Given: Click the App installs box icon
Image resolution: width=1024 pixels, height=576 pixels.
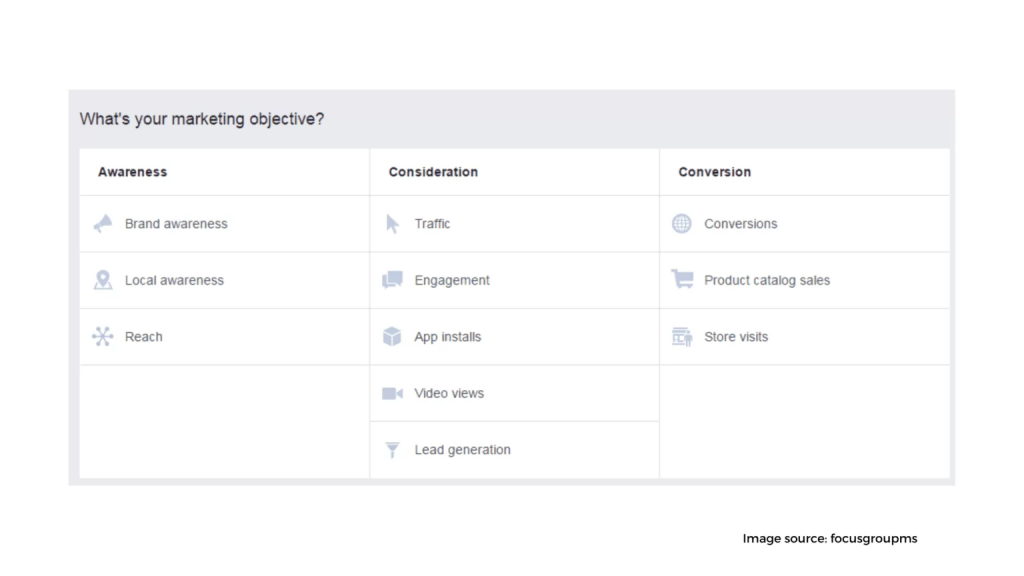Looking at the screenshot, I should (x=392, y=336).
